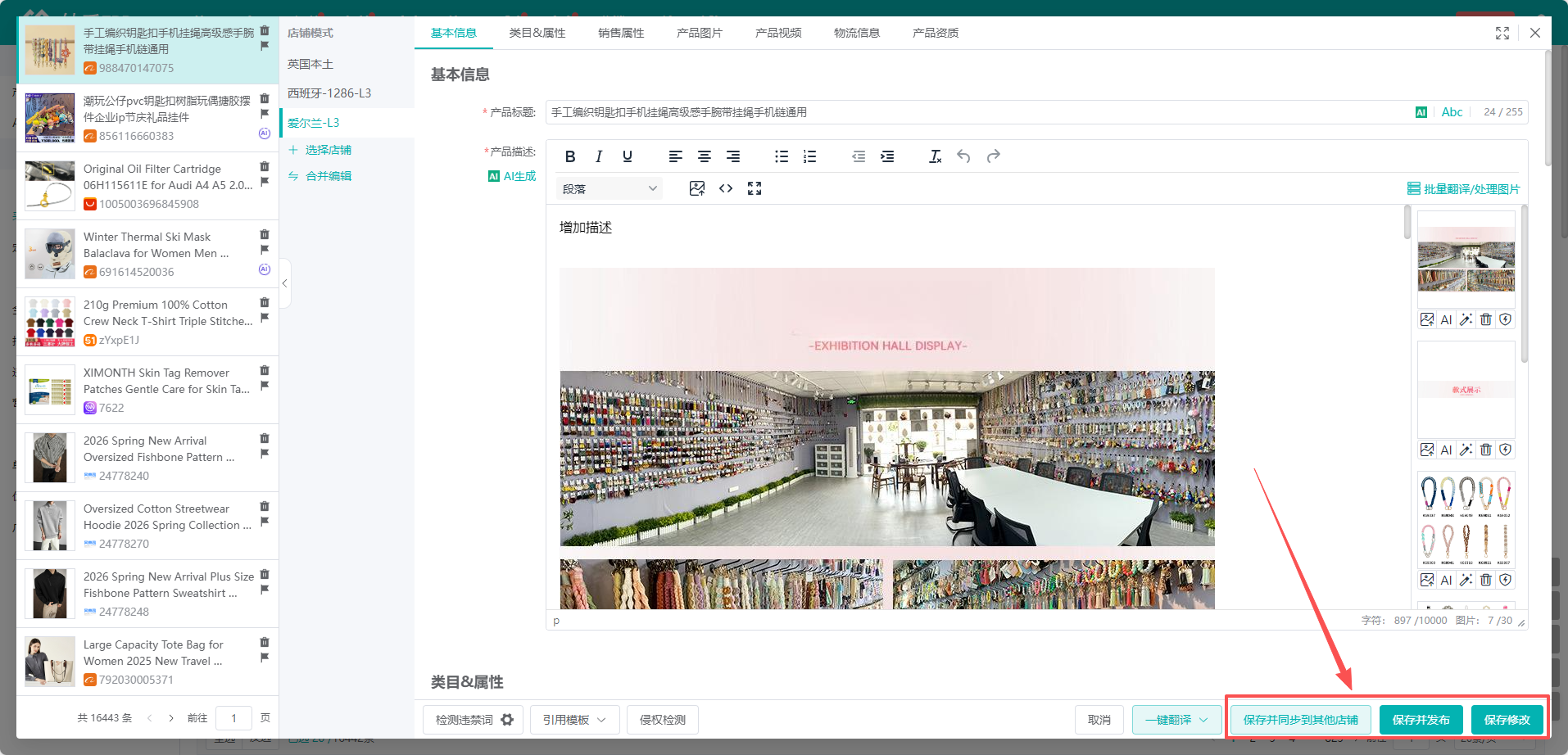Align description text to the right
The width and height of the screenshot is (1568, 755).
click(x=733, y=156)
